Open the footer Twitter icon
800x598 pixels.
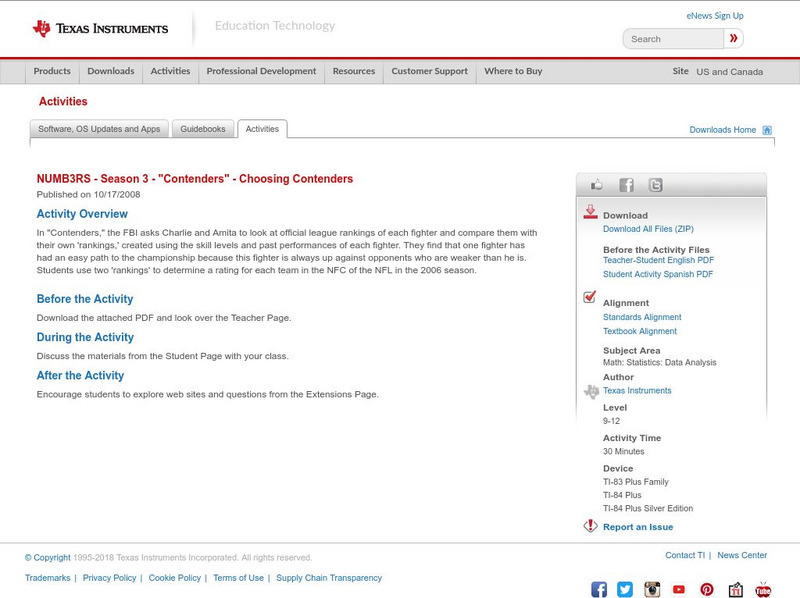coord(625,589)
